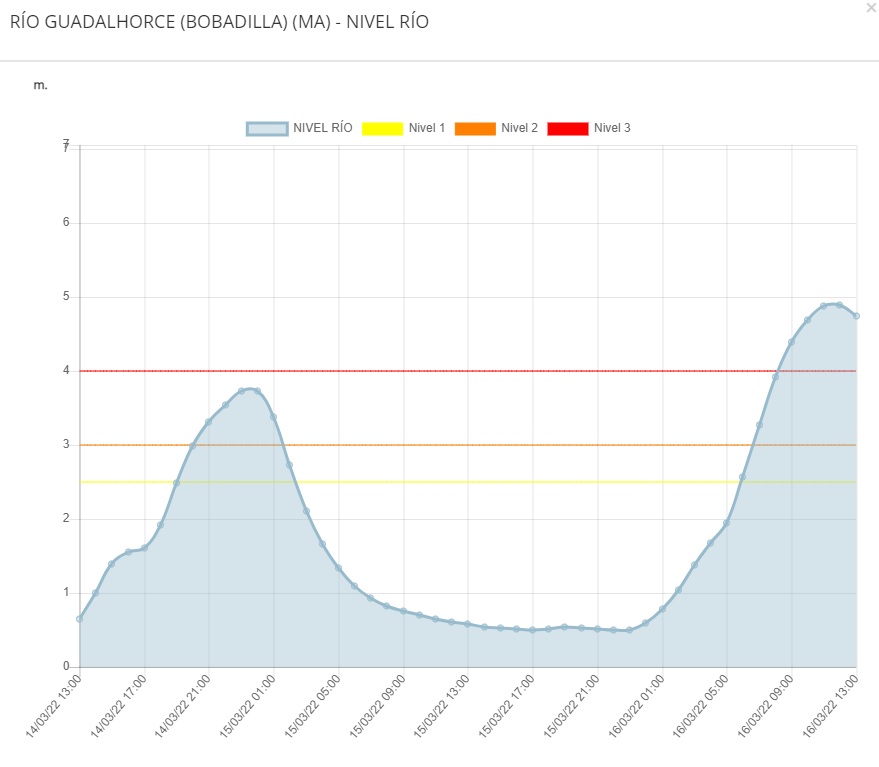Click the NIVEL RÍO legend label

point(323,128)
